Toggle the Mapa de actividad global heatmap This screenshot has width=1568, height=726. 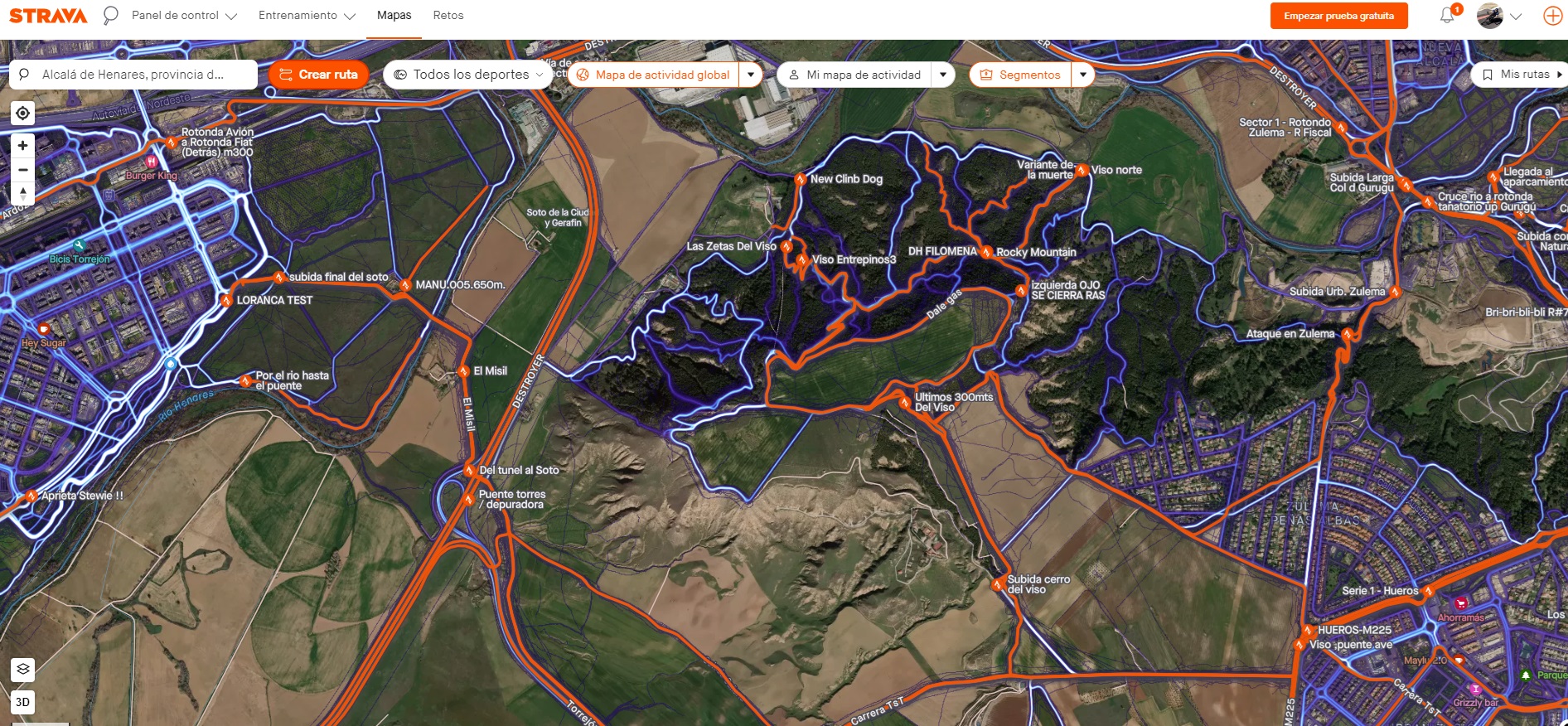pyautogui.click(x=653, y=75)
